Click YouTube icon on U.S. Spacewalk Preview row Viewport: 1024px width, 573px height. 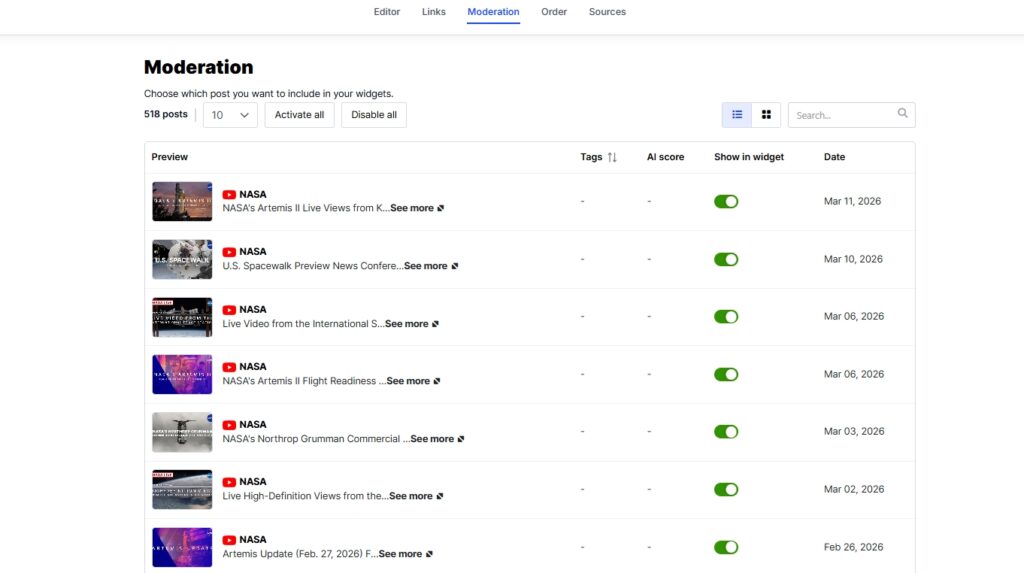pyautogui.click(x=229, y=252)
